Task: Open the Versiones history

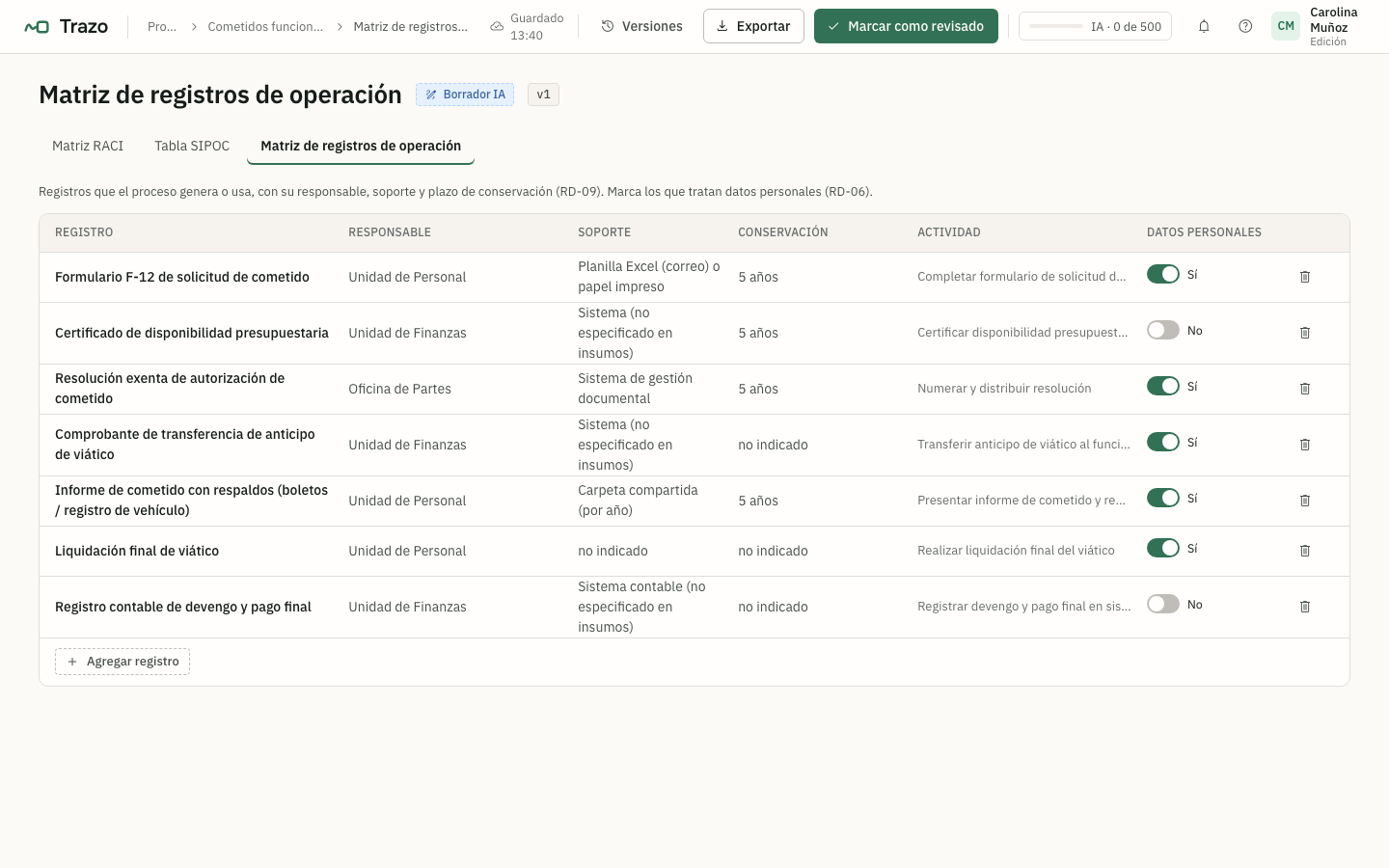Action: tap(641, 26)
